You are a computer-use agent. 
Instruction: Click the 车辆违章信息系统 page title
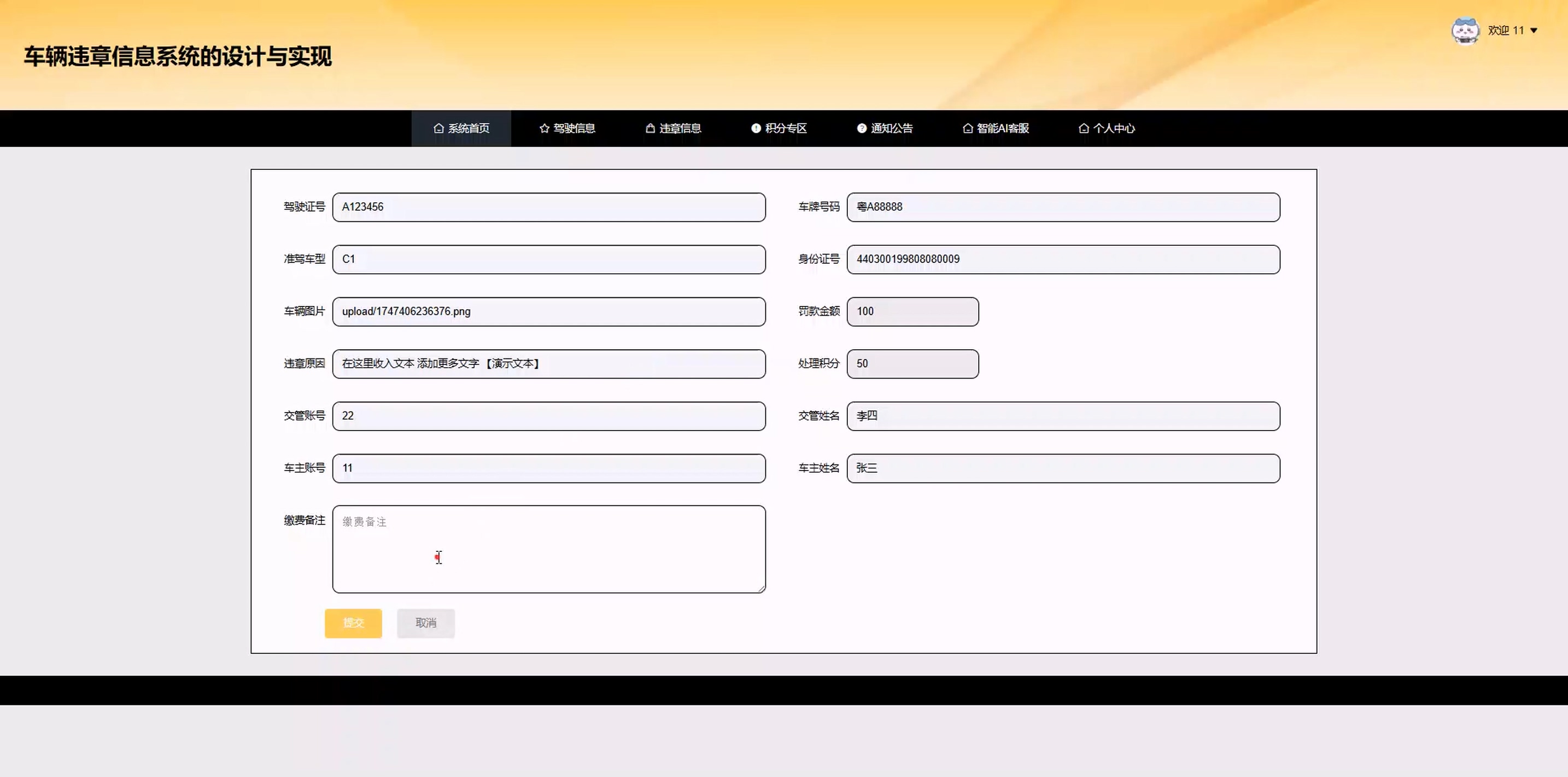click(178, 57)
